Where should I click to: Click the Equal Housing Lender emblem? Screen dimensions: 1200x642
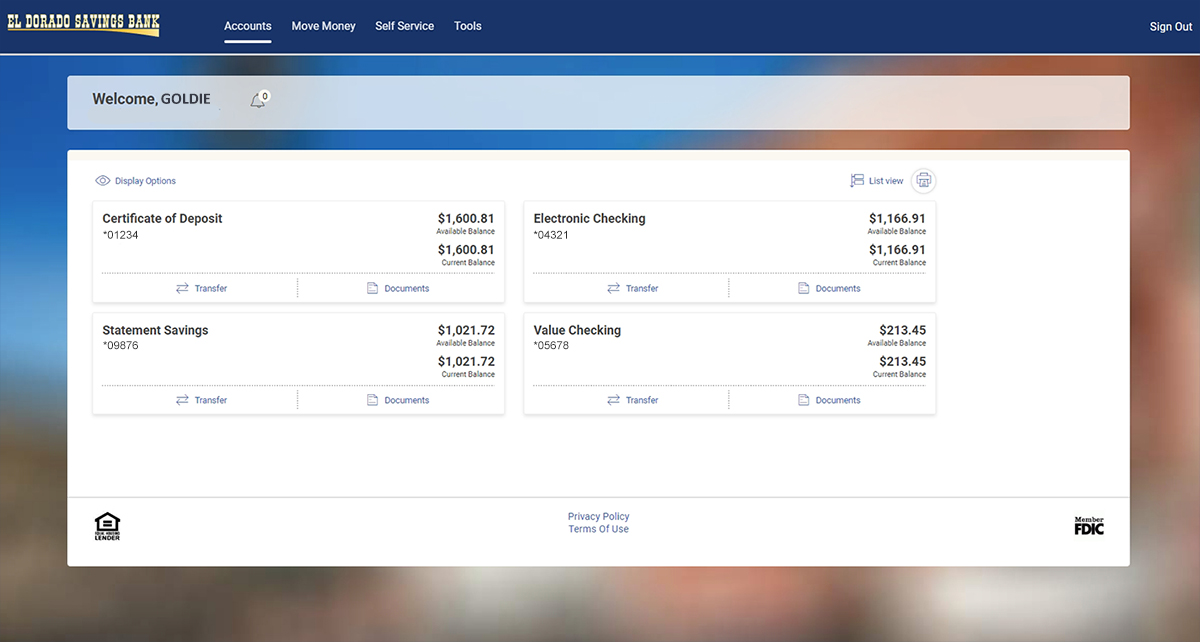107,525
